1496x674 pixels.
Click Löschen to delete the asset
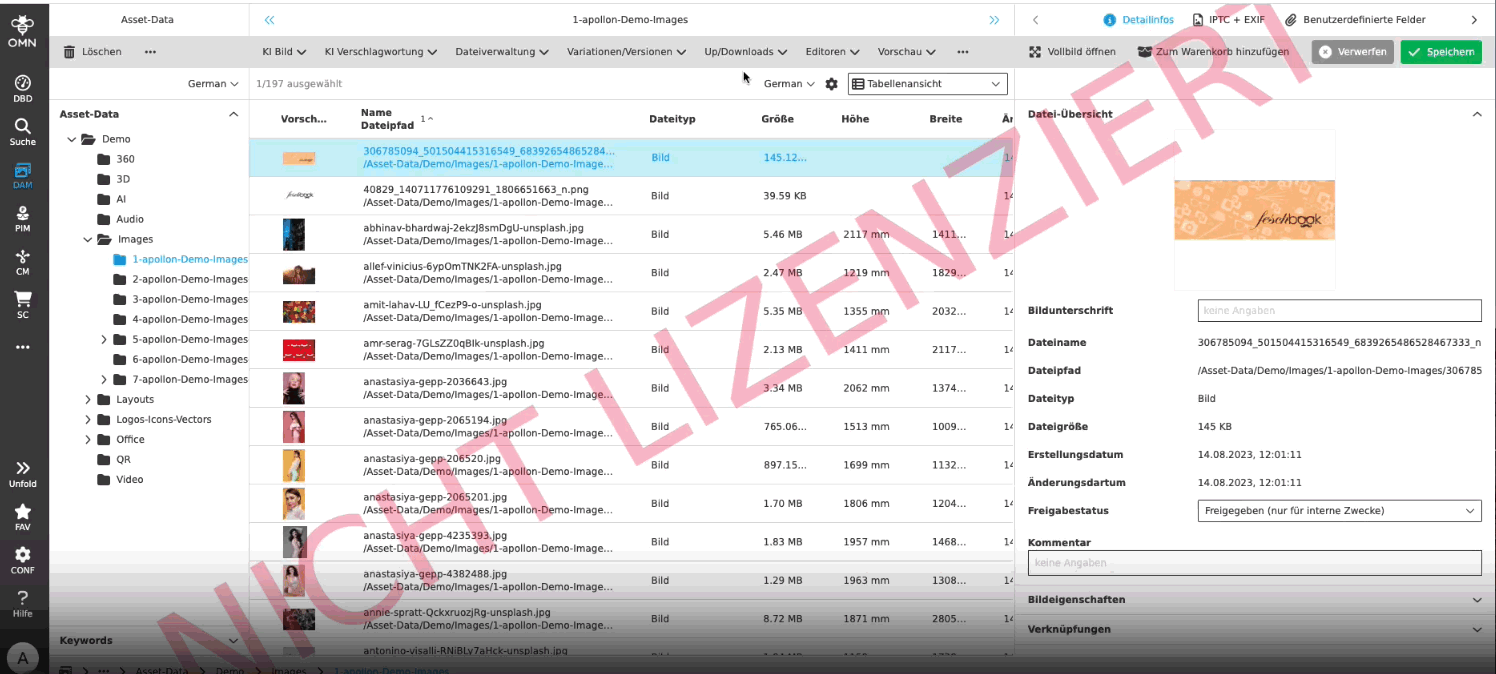(x=92, y=52)
